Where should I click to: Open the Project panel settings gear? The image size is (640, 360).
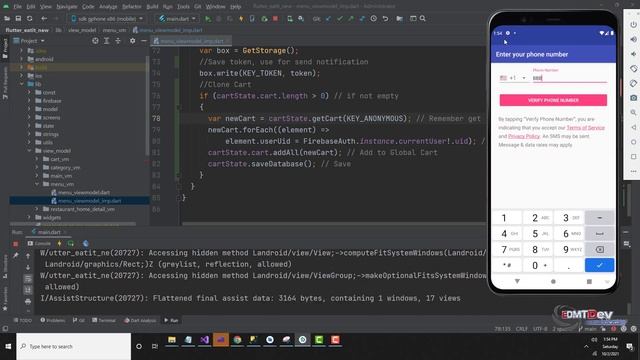(132, 41)
